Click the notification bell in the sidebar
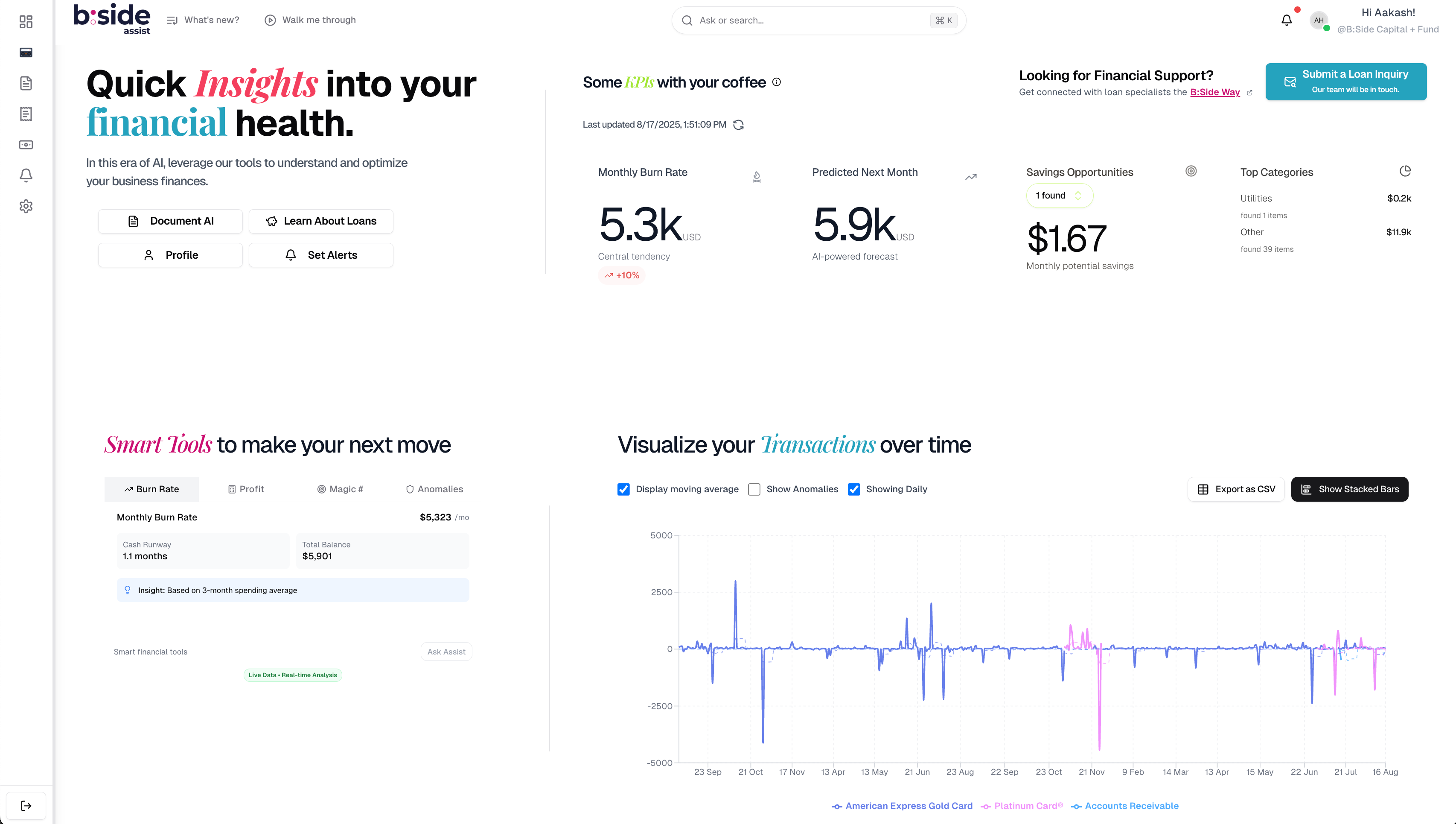The height and width of the screenshot is (824, 1456). pyautogui.click(x=26, y=175)
